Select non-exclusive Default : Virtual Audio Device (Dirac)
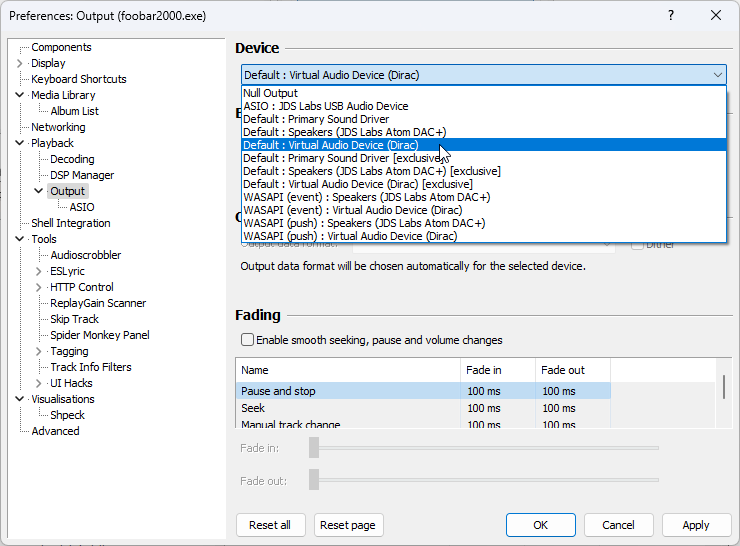The image size is (740, 546). [484, 145]
